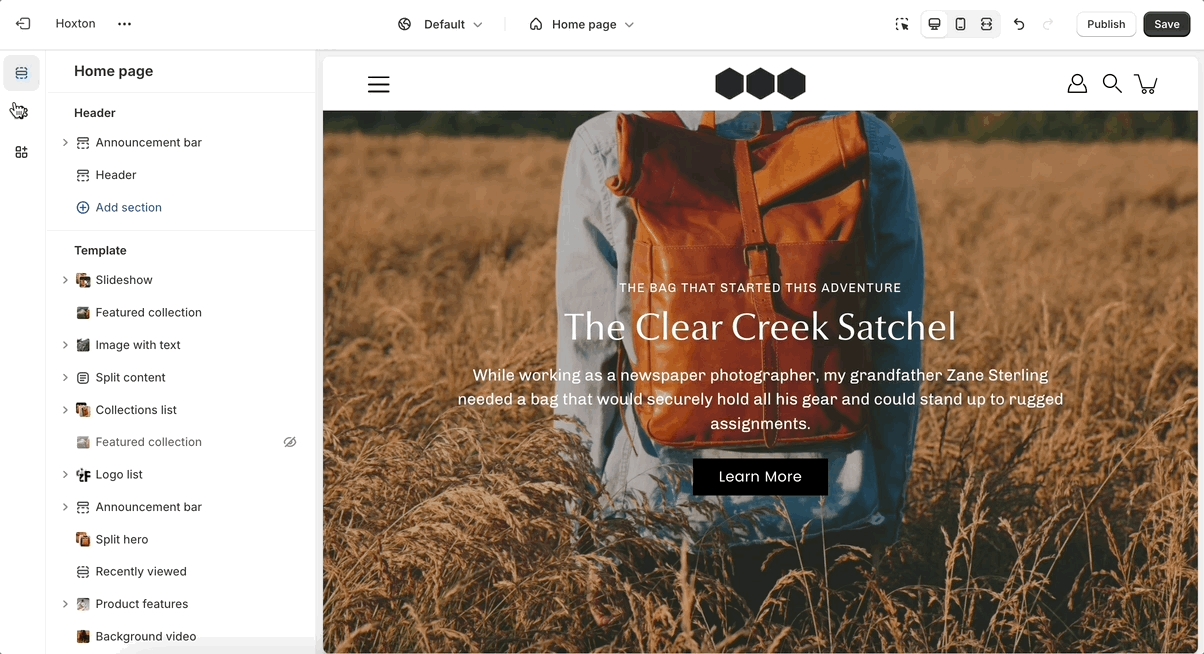Open the hamburger menu in store preview
Viewport: 1204px width, 654px height.
click(x=378, y=85)
